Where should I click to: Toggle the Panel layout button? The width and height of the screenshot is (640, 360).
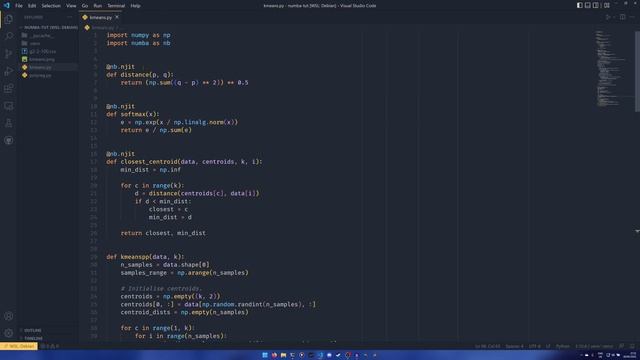coord(588,5)
